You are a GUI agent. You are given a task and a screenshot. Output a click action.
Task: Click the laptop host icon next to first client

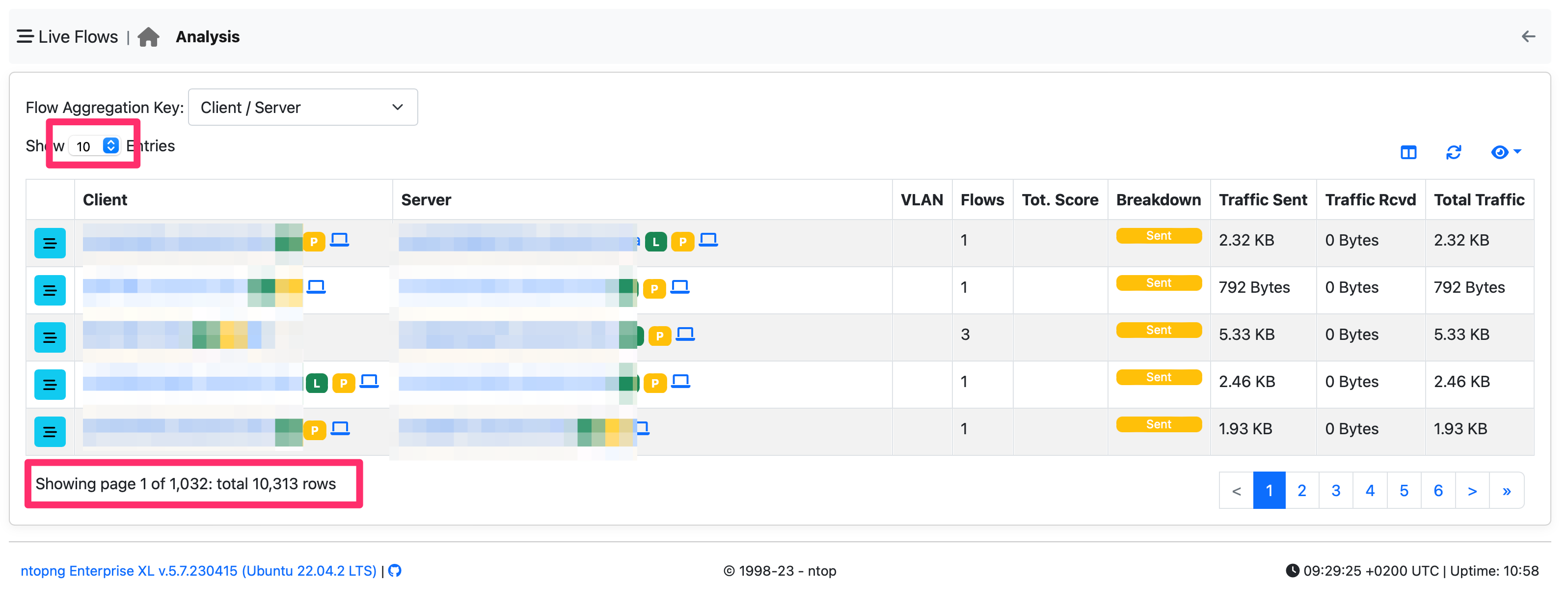340,239
